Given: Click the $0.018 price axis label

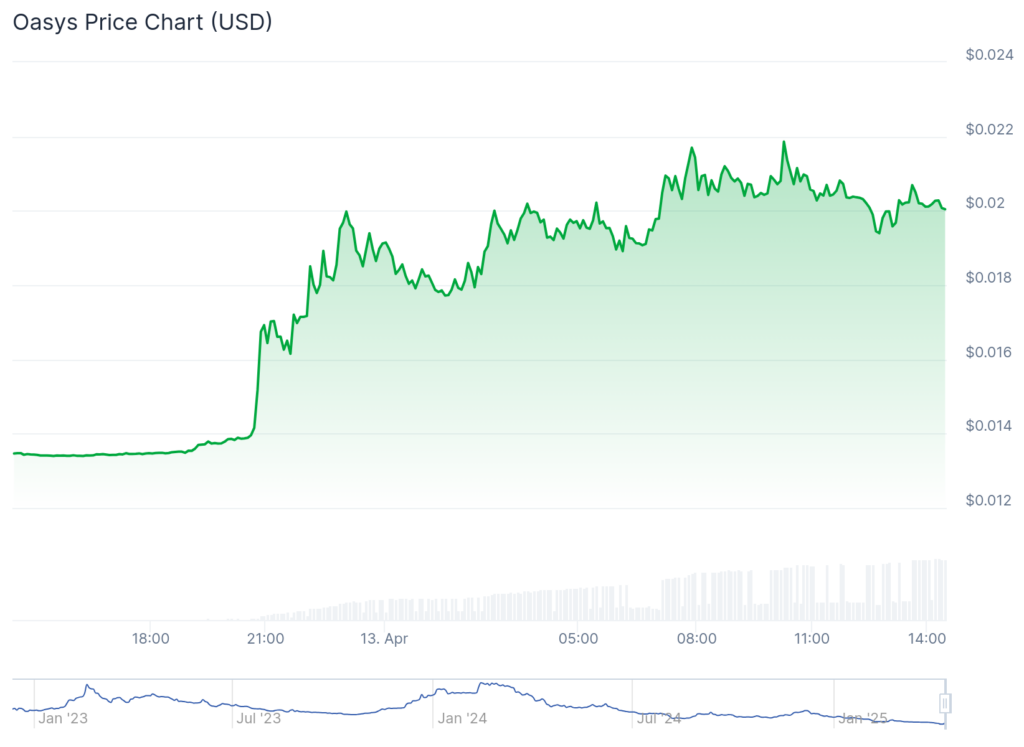Looking at the screenshot, I should click(x=989, y=277).
